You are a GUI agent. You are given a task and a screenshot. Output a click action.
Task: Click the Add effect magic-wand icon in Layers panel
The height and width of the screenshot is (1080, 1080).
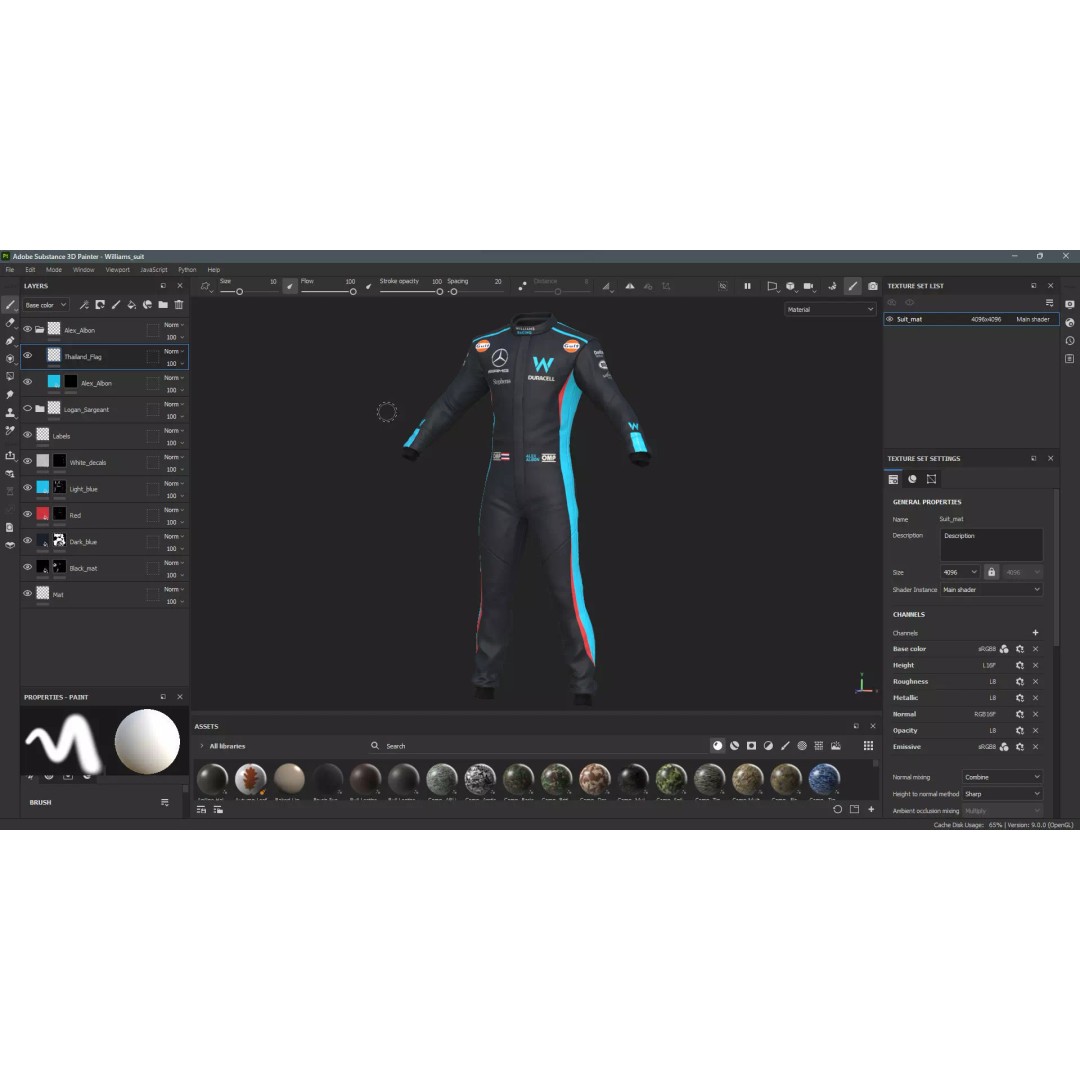pyautogui.click(x=84, y=305)
